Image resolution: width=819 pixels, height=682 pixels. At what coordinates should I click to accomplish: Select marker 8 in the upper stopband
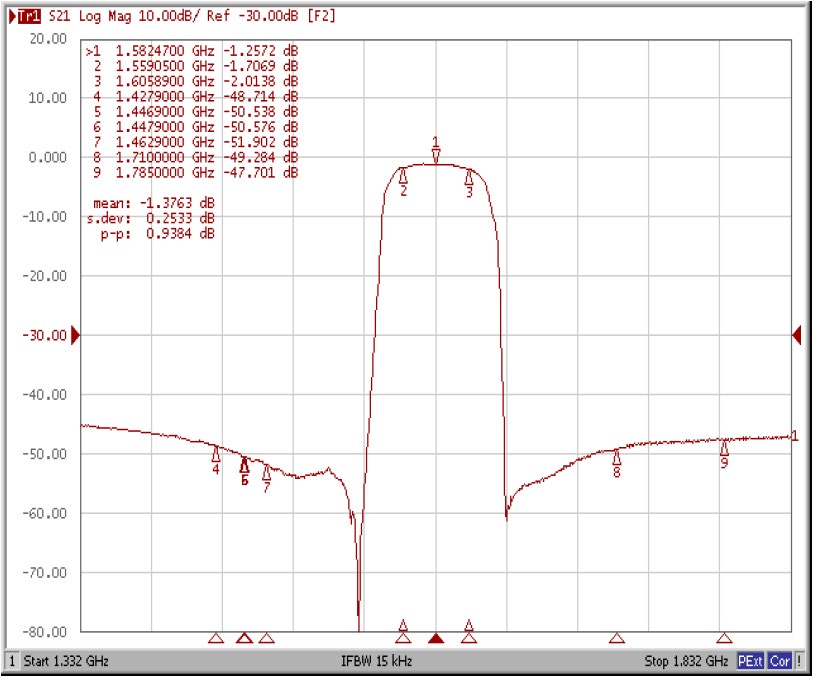[x=619, y=460]
